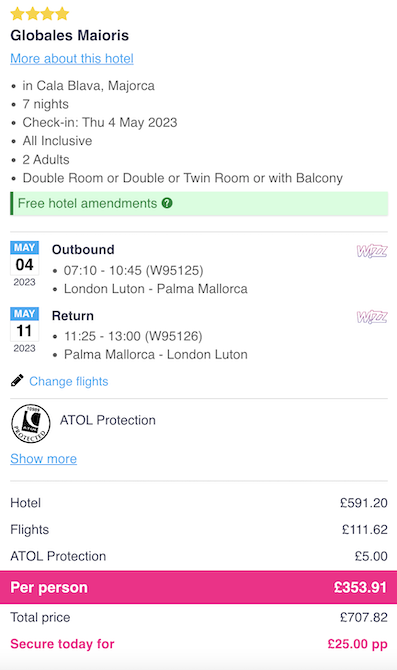Click the pink Per person price bar
This screenshot has height=670, width=397.
(198, 587)
